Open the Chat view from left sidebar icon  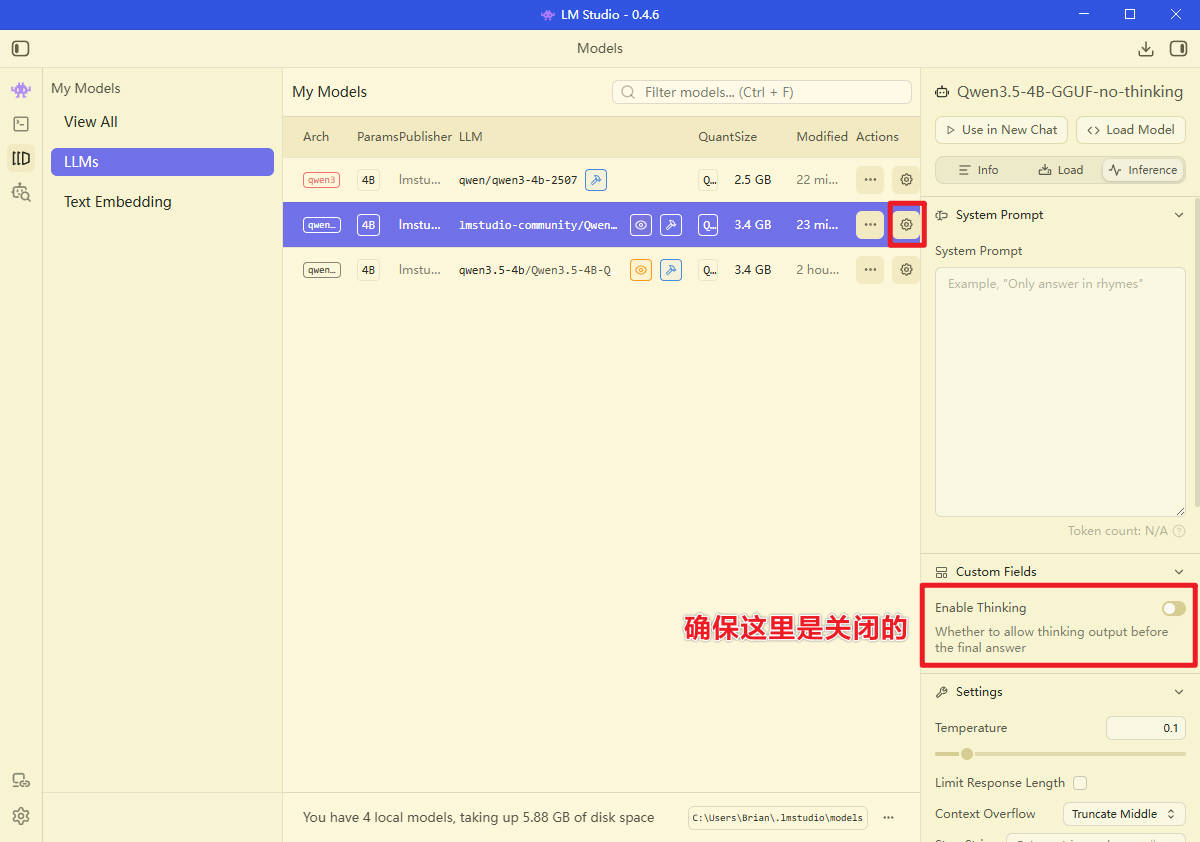coord(21,90)
